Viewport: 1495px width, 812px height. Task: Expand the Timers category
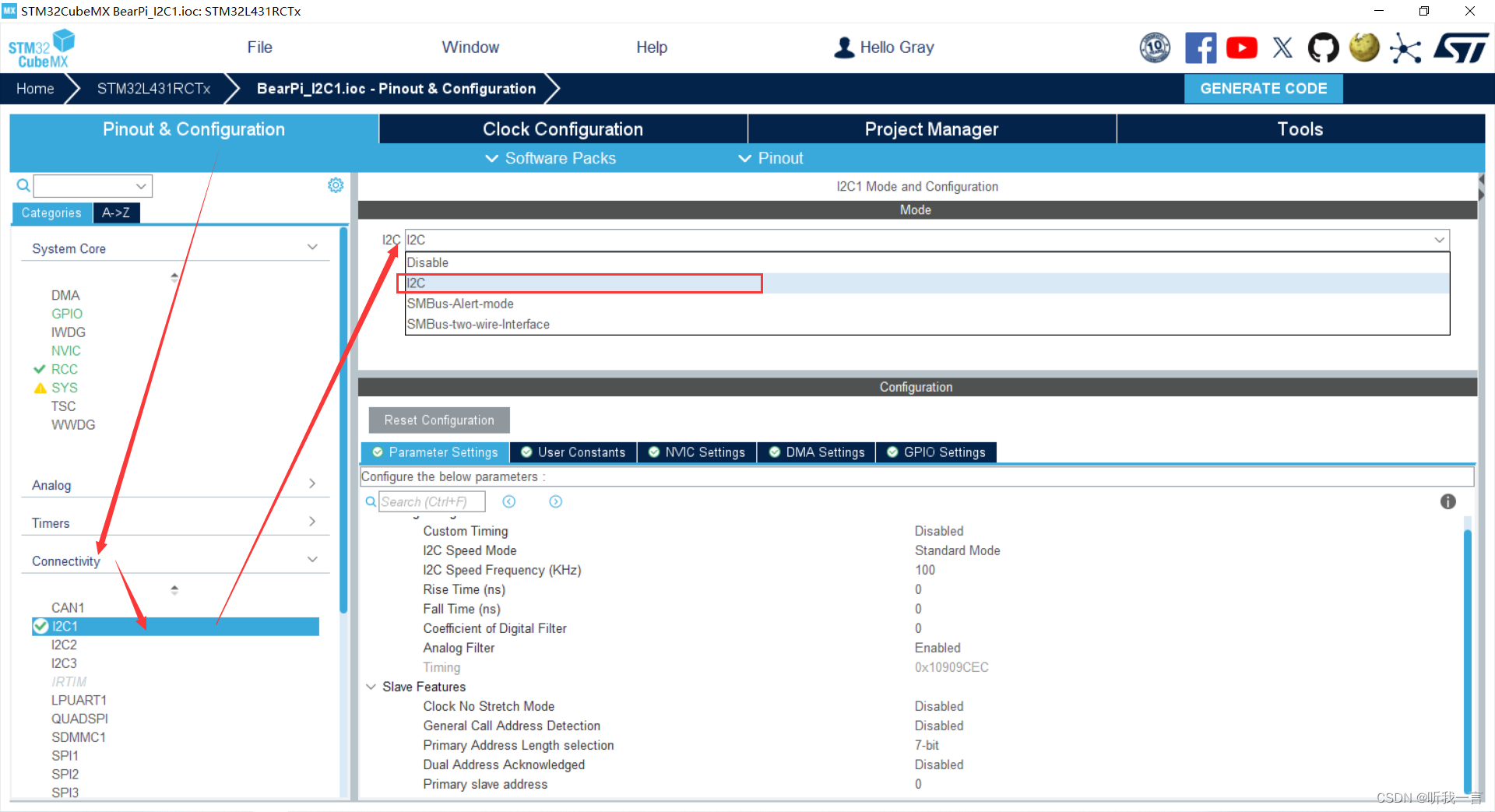click(312, 522)
